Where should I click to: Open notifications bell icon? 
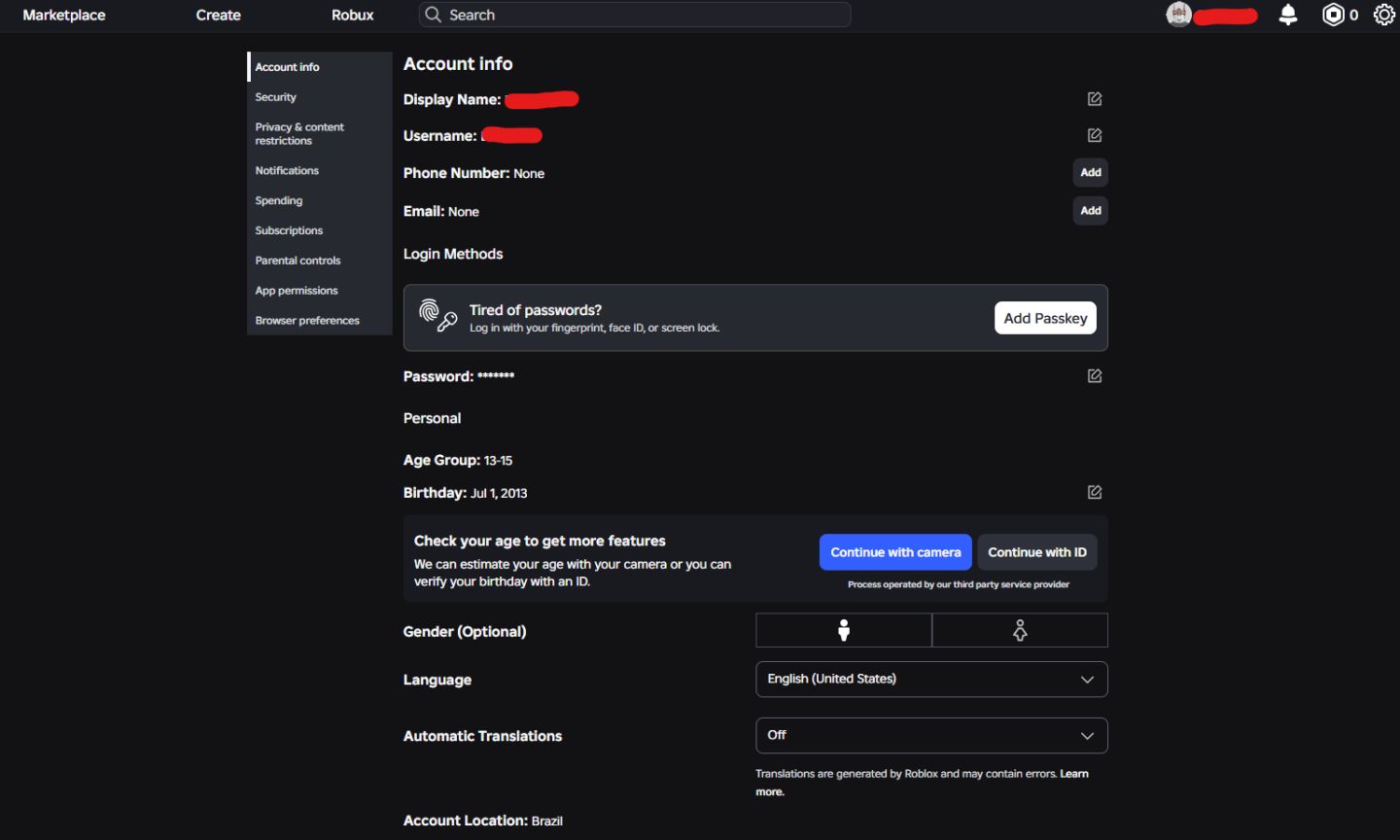1287,15
